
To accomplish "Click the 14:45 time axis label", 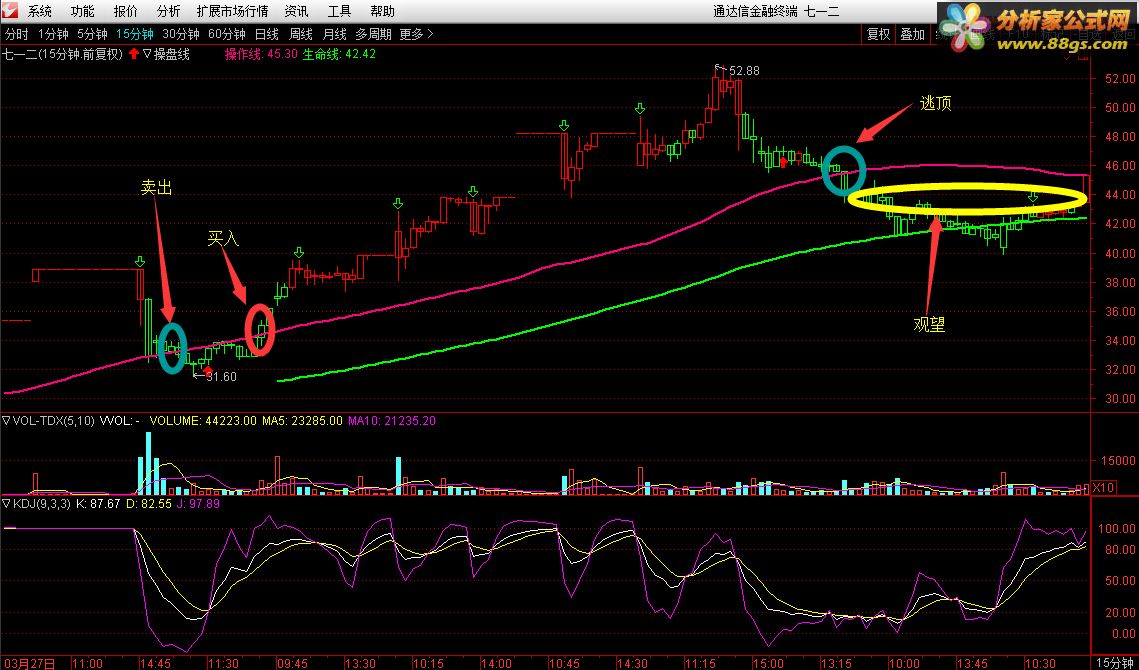I will coord(156,663).
